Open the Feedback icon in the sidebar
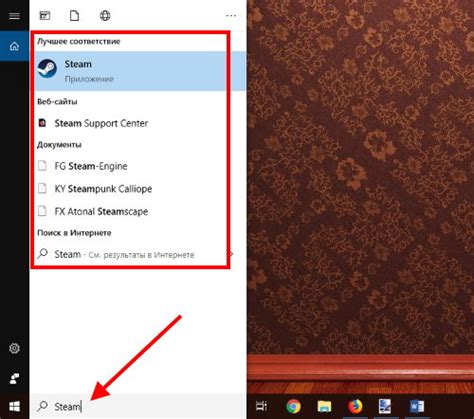This screenshot has width=474, height=419. [14, 379]
